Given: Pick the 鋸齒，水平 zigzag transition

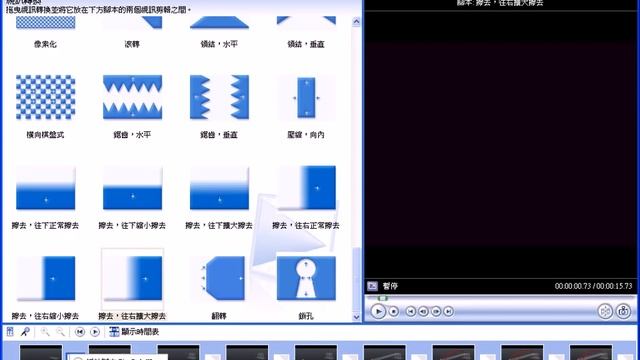Looking at the screenshot, I should 132,97.
